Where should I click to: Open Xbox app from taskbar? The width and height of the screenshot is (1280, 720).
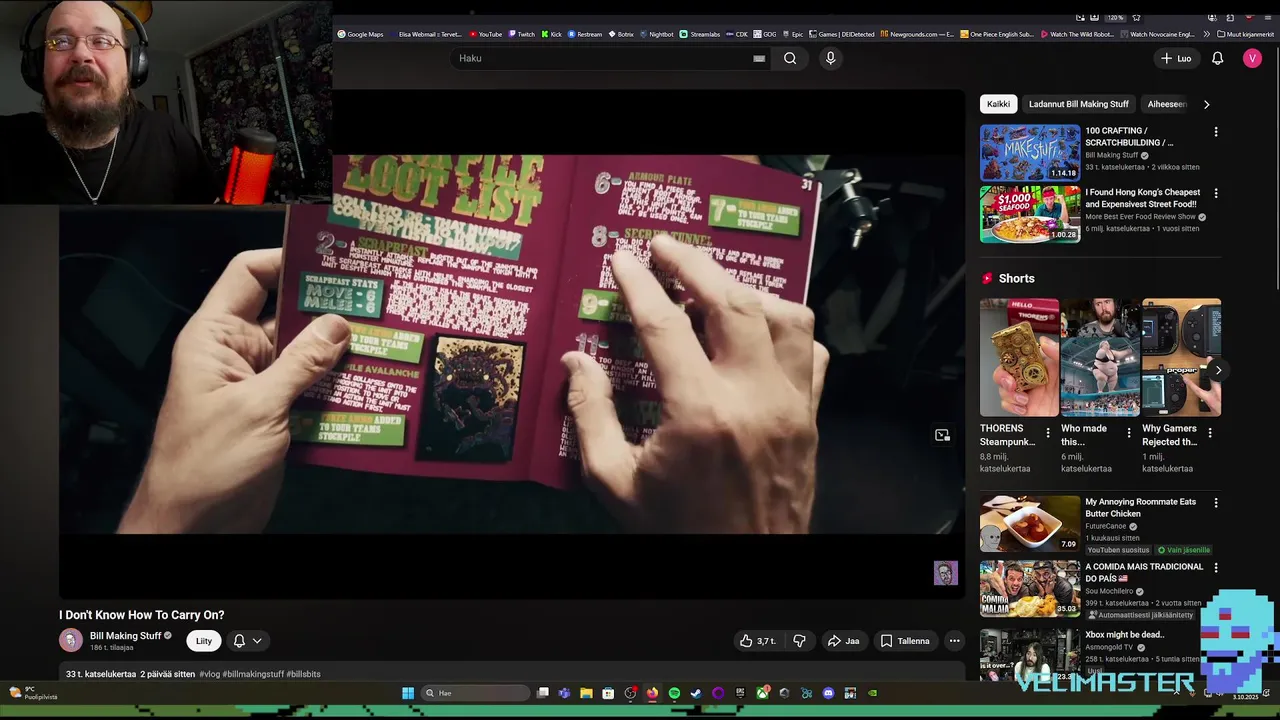763,693
